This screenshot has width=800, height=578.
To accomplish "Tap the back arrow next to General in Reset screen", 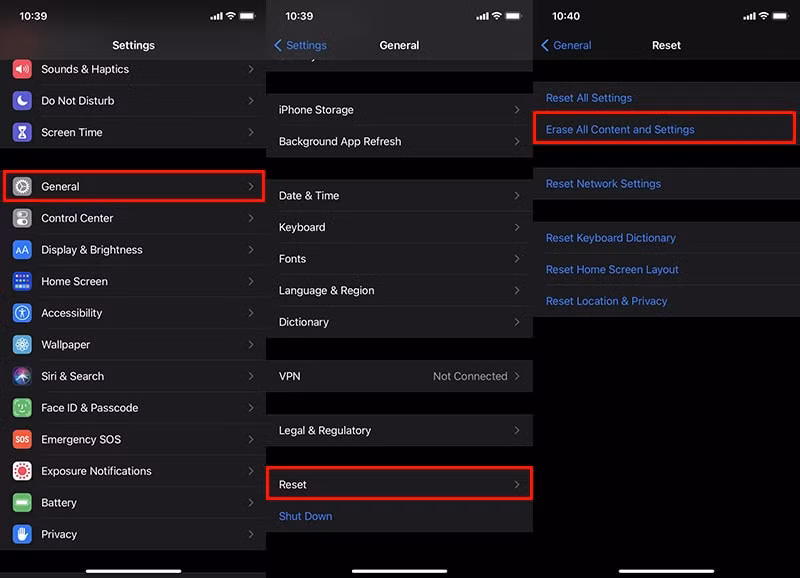I will 544,45.
